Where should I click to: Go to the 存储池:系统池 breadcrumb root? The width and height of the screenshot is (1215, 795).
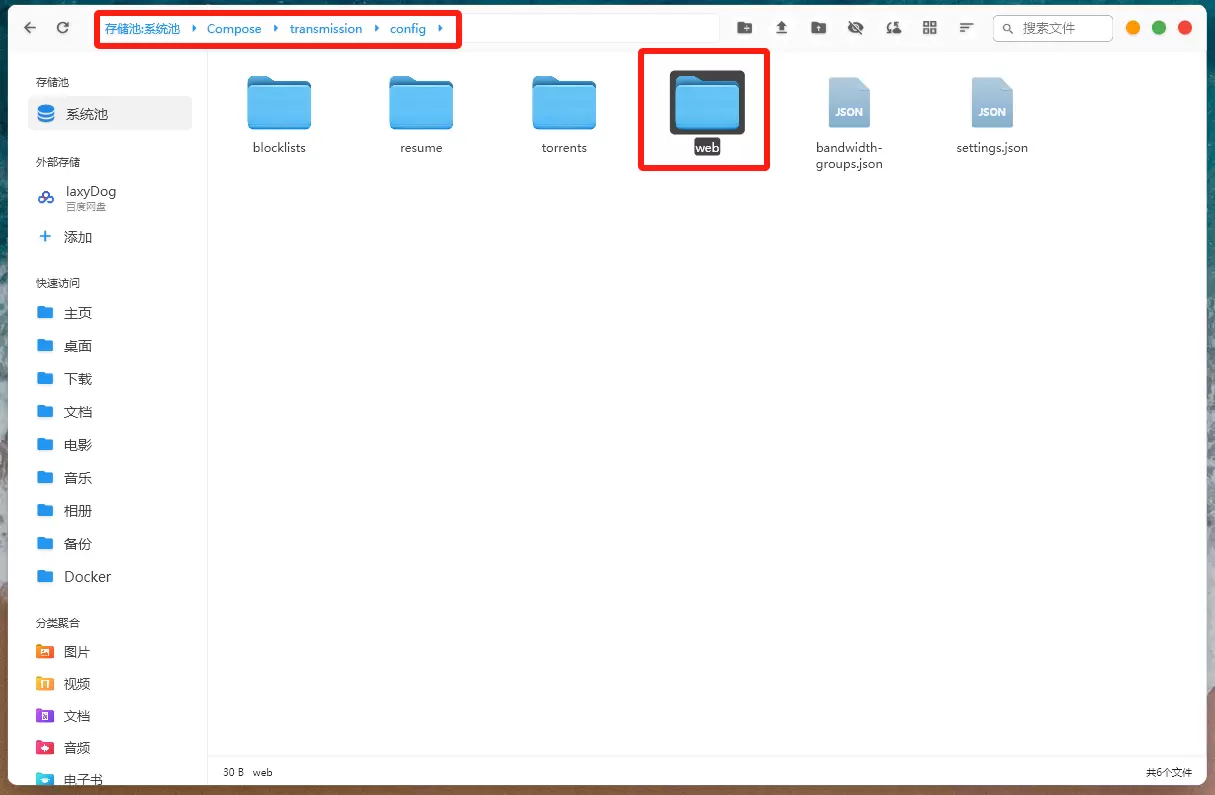[x=142, y=29]
